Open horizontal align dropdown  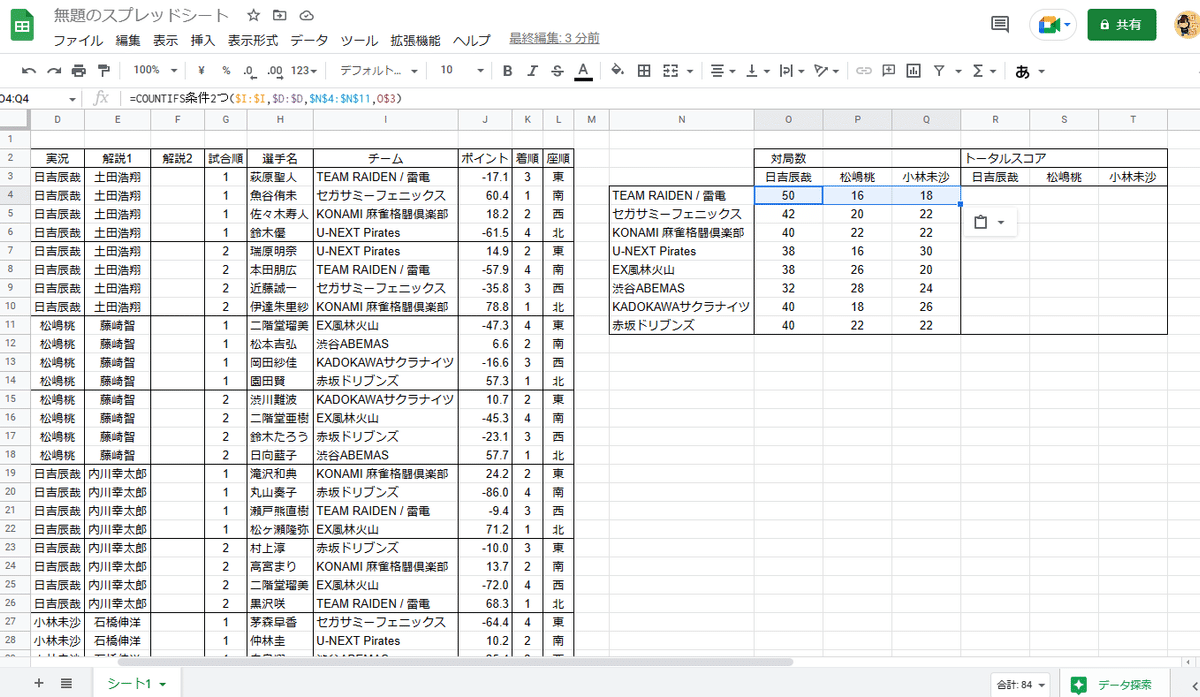click(x=722, y=71)
